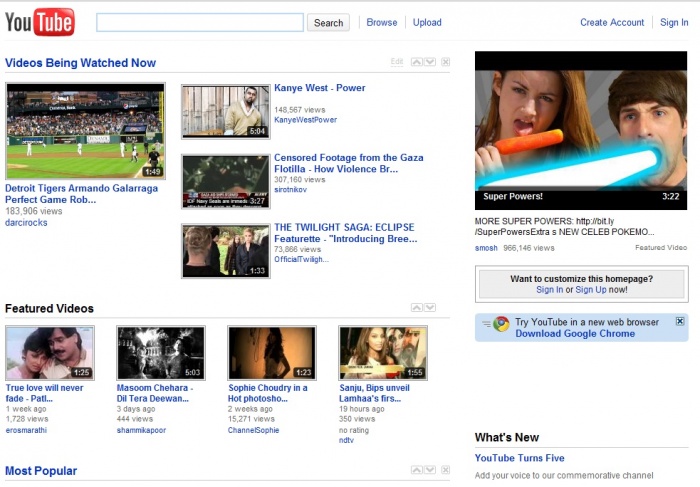700x487 pixels.
Task: Open Most Popular heading link
Action: pos(41,471)
